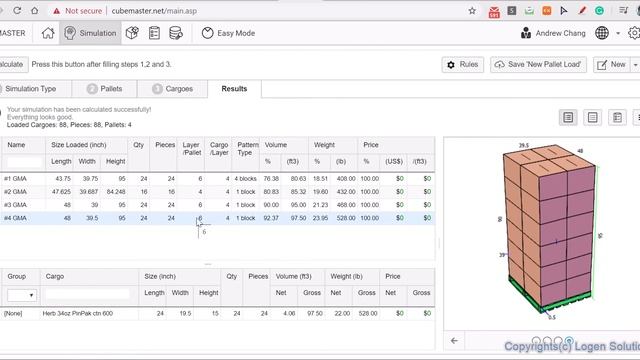Open Andrew Chang user account
The width and height of the screenshot is (640, 360).
click(x=553, y=33)
